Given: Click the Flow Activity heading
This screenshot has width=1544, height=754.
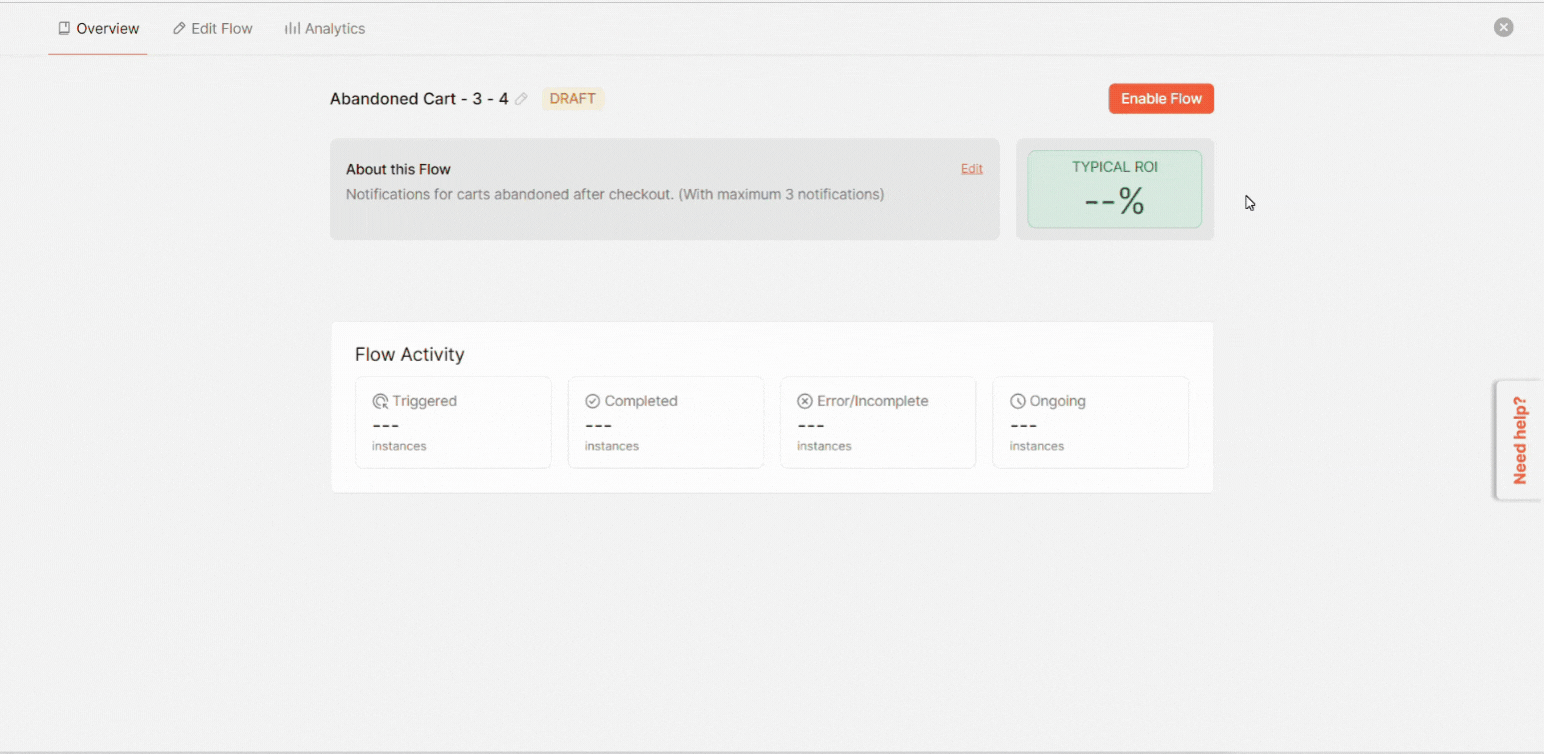Looking at the screenshot, I should pos(410,354).
